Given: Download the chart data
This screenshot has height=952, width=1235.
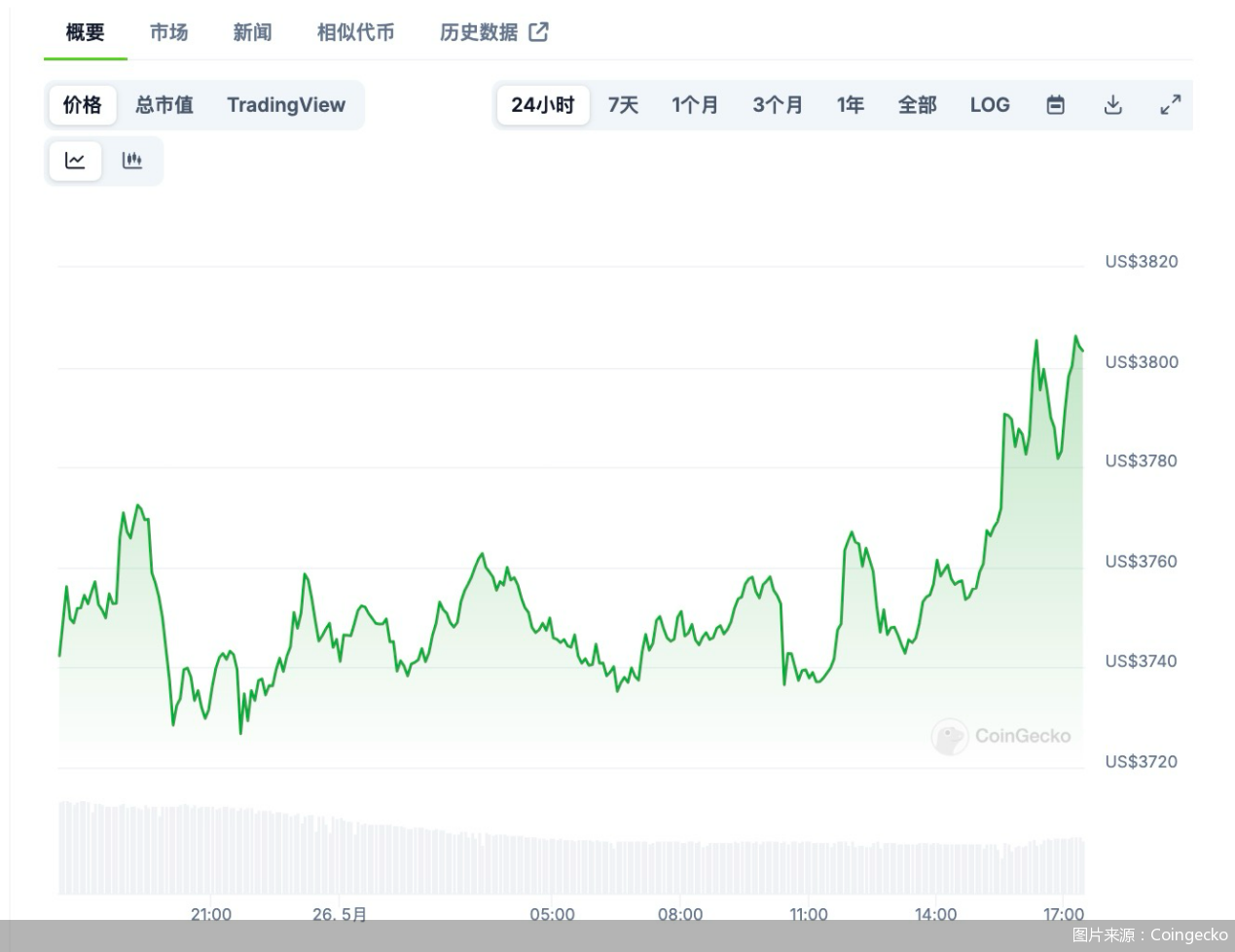Looking at the screenshot, I should (1113, 105).
